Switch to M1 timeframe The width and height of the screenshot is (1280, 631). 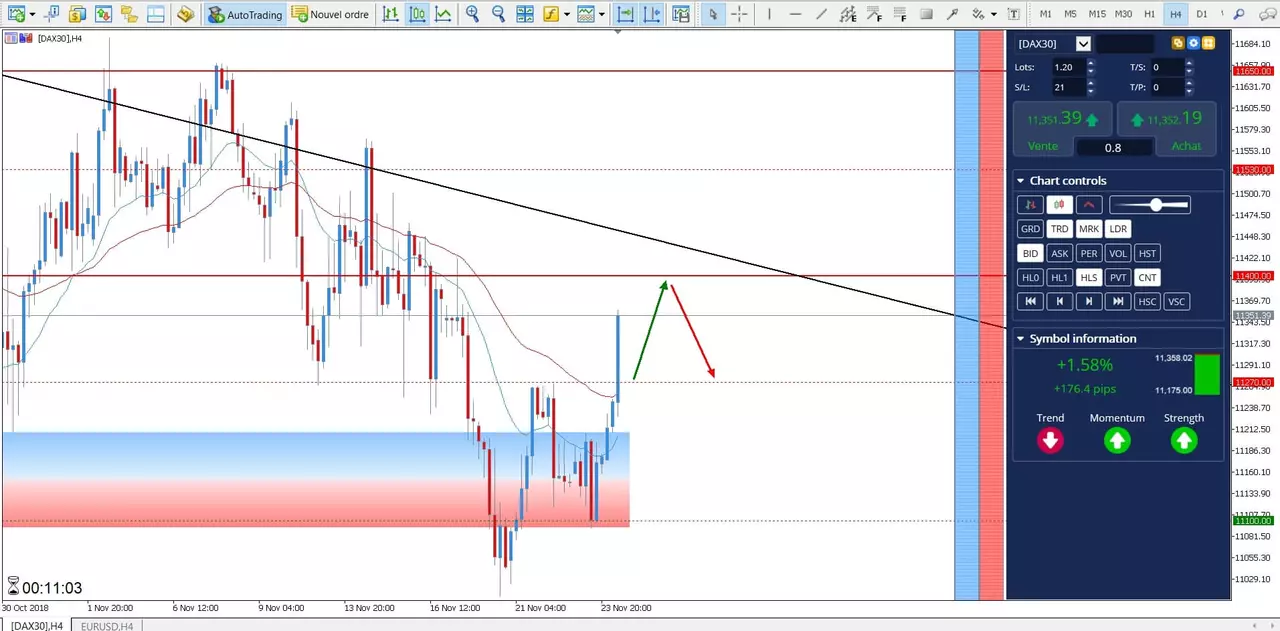(1046, 14)
